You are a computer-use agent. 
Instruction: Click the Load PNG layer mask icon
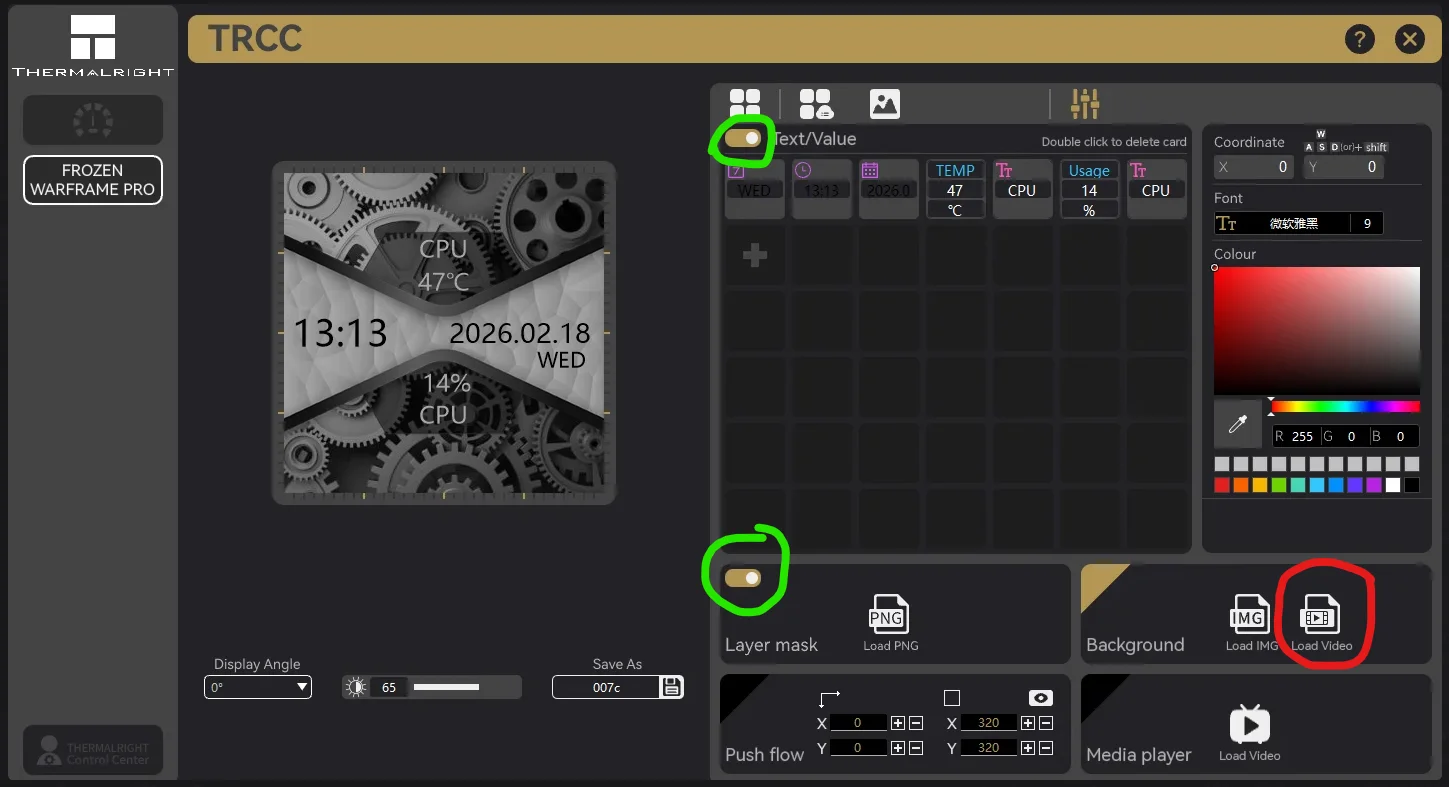tap(887, 617)
